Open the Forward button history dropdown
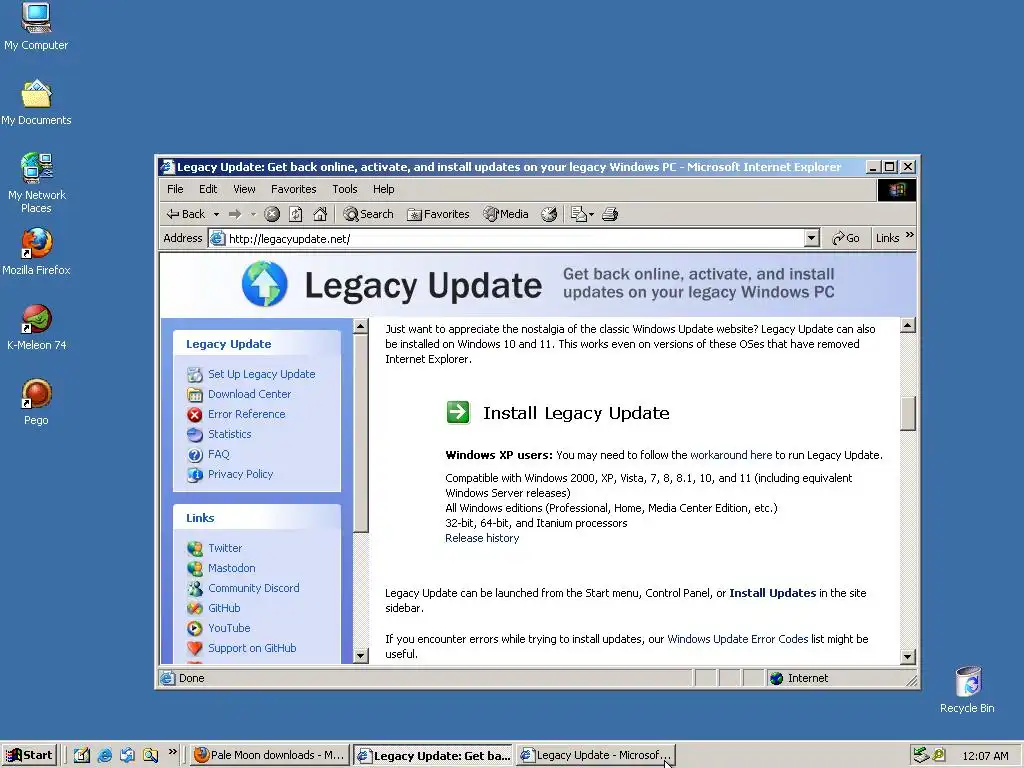Image resolution: width=1024 pixels, height=768 pixels. pyautogui.click(x=253, y=214)
